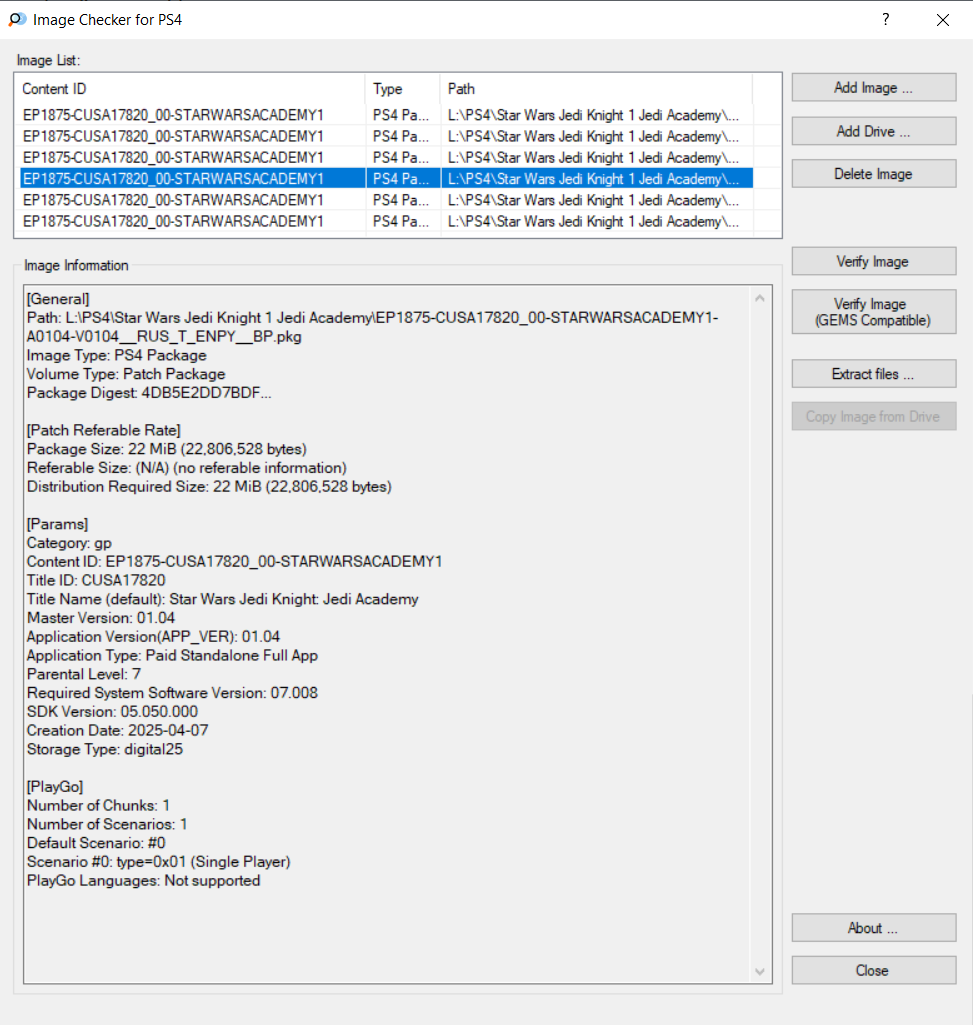The width and height of the screenshot is (973, 1025).
Task: Click the 'Category: gp' line
Action: click(x=69, y=543)
